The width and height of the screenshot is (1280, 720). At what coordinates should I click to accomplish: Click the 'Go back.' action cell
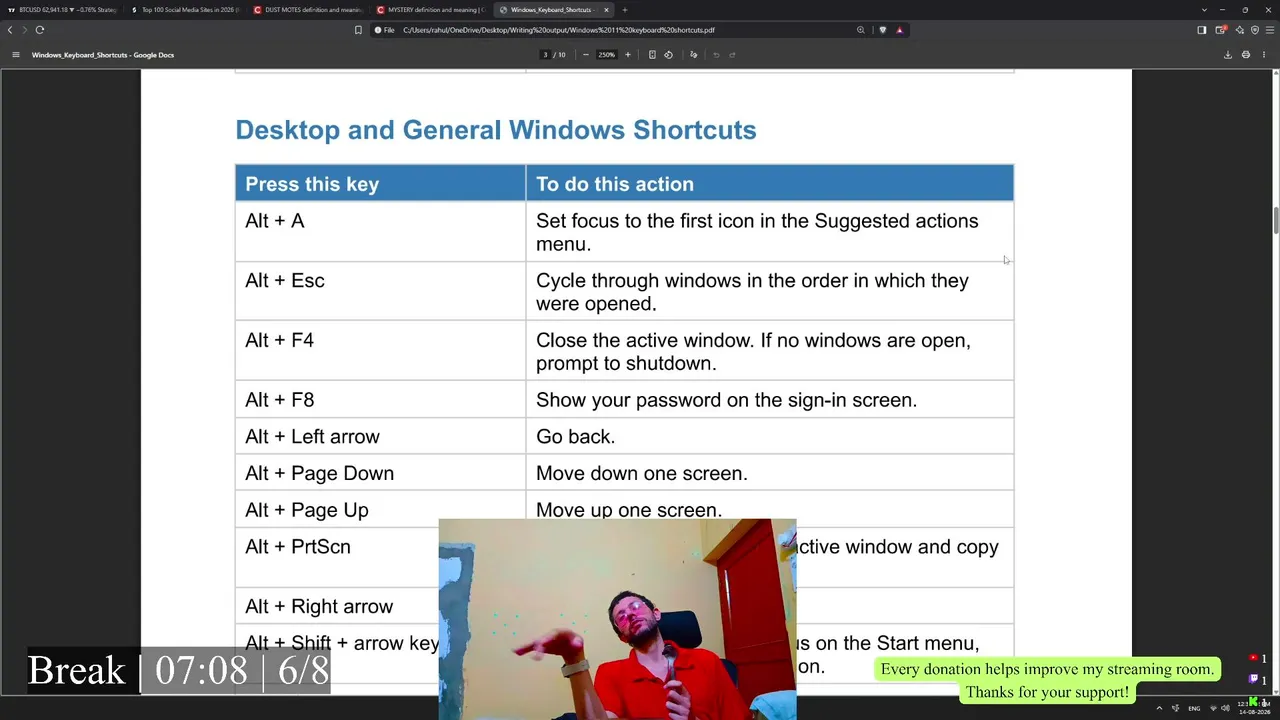769,436
